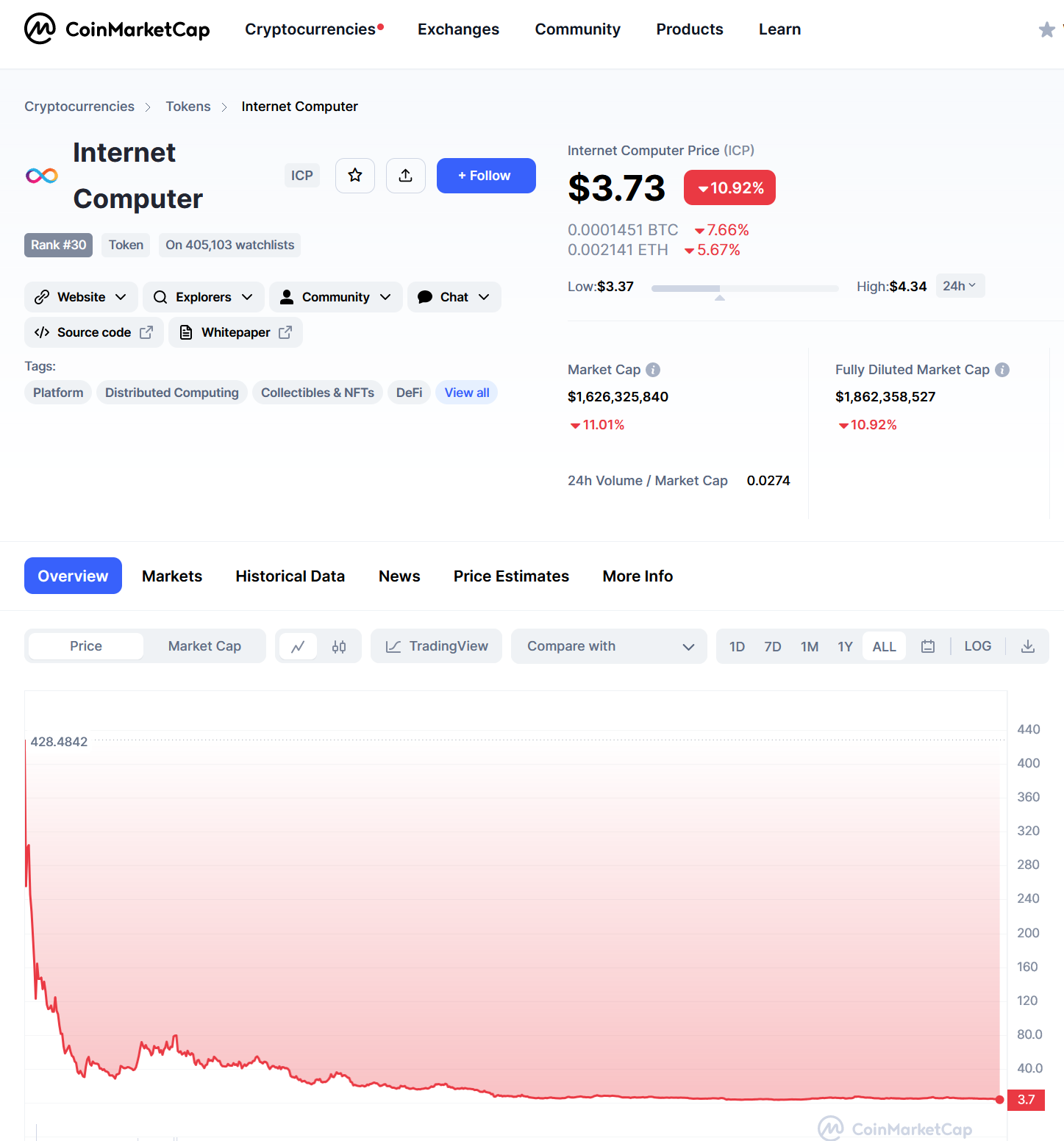Click Fully Diluted Market Cap info icon
The width and height of the screenshot is (1064, 1141).
point(1002,370)
